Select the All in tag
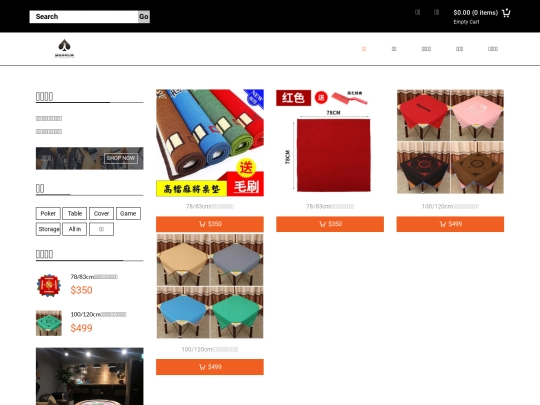Screen dimensions: 540x405 (x=74, y=229)
